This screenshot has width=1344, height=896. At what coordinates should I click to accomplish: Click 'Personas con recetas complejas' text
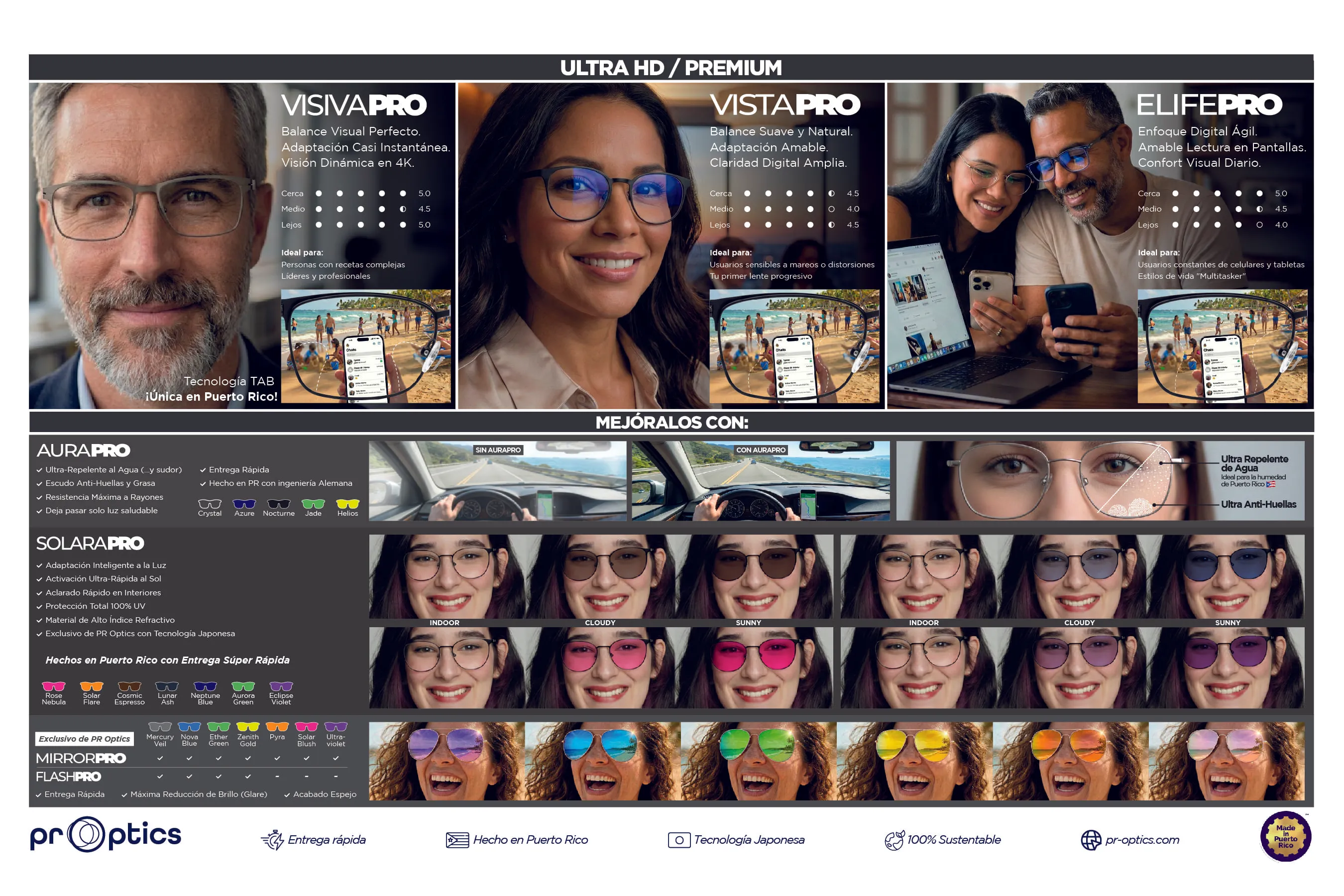(x=343, y=265)
